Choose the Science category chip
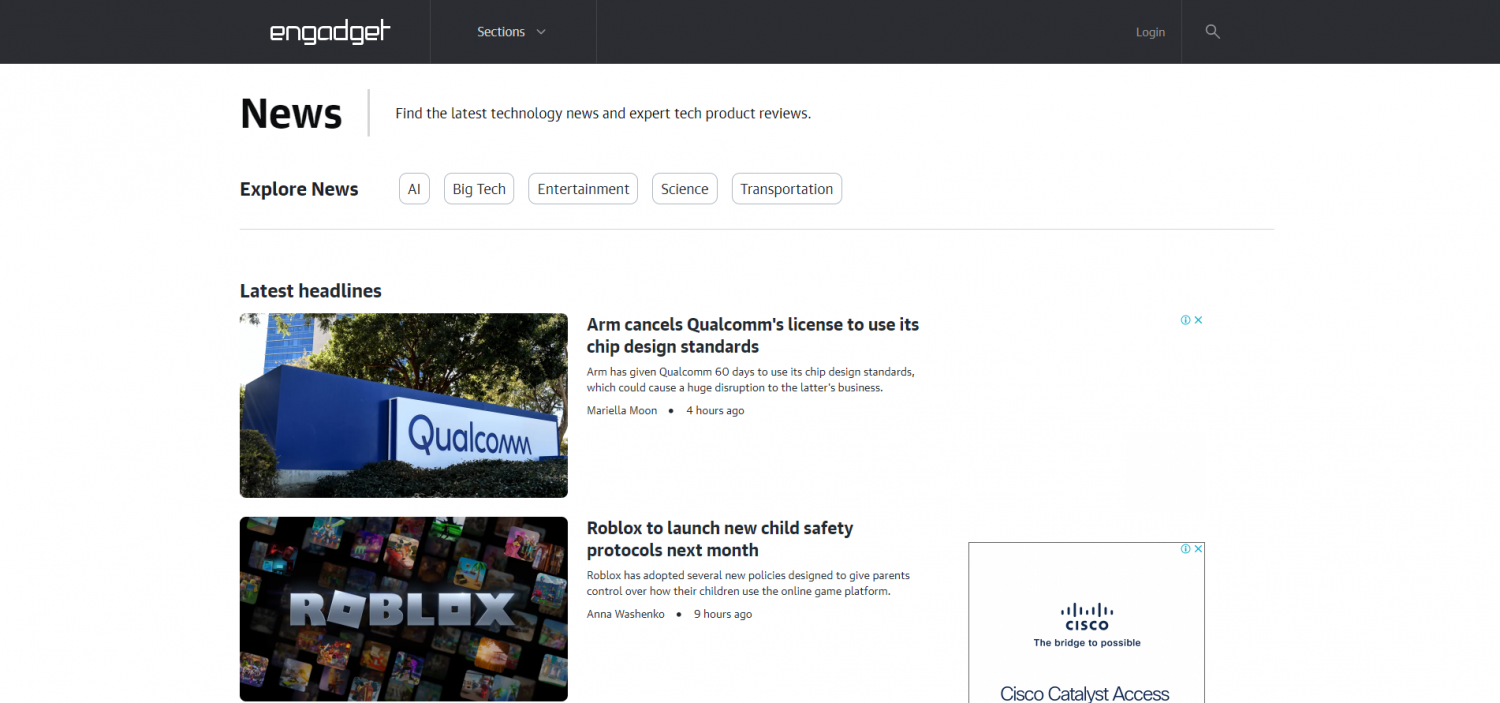1500x703 pixels. click(x=684, y=189)
